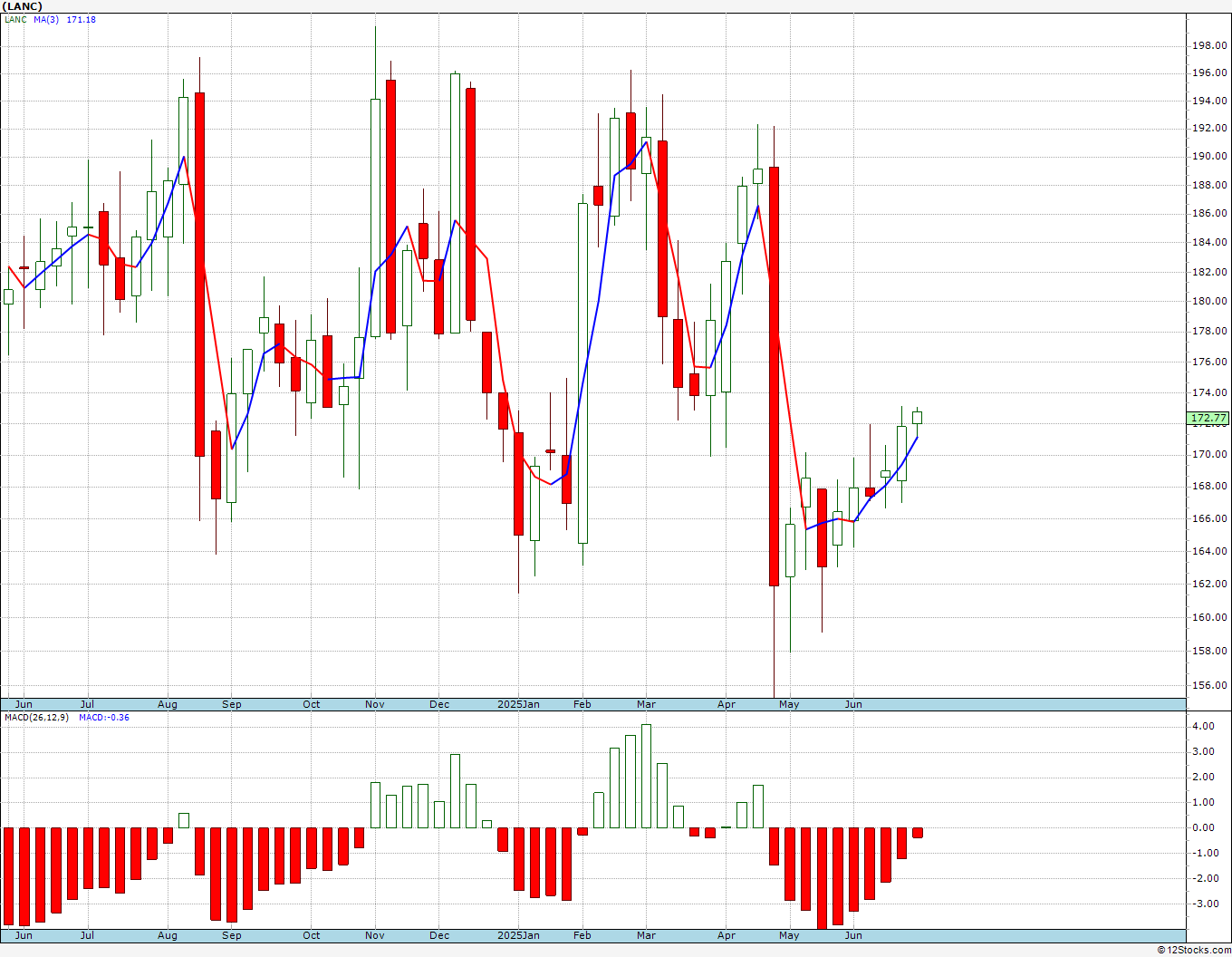Click the 186.00 price axis label
1232x957 pixels.
[1210, 213]
